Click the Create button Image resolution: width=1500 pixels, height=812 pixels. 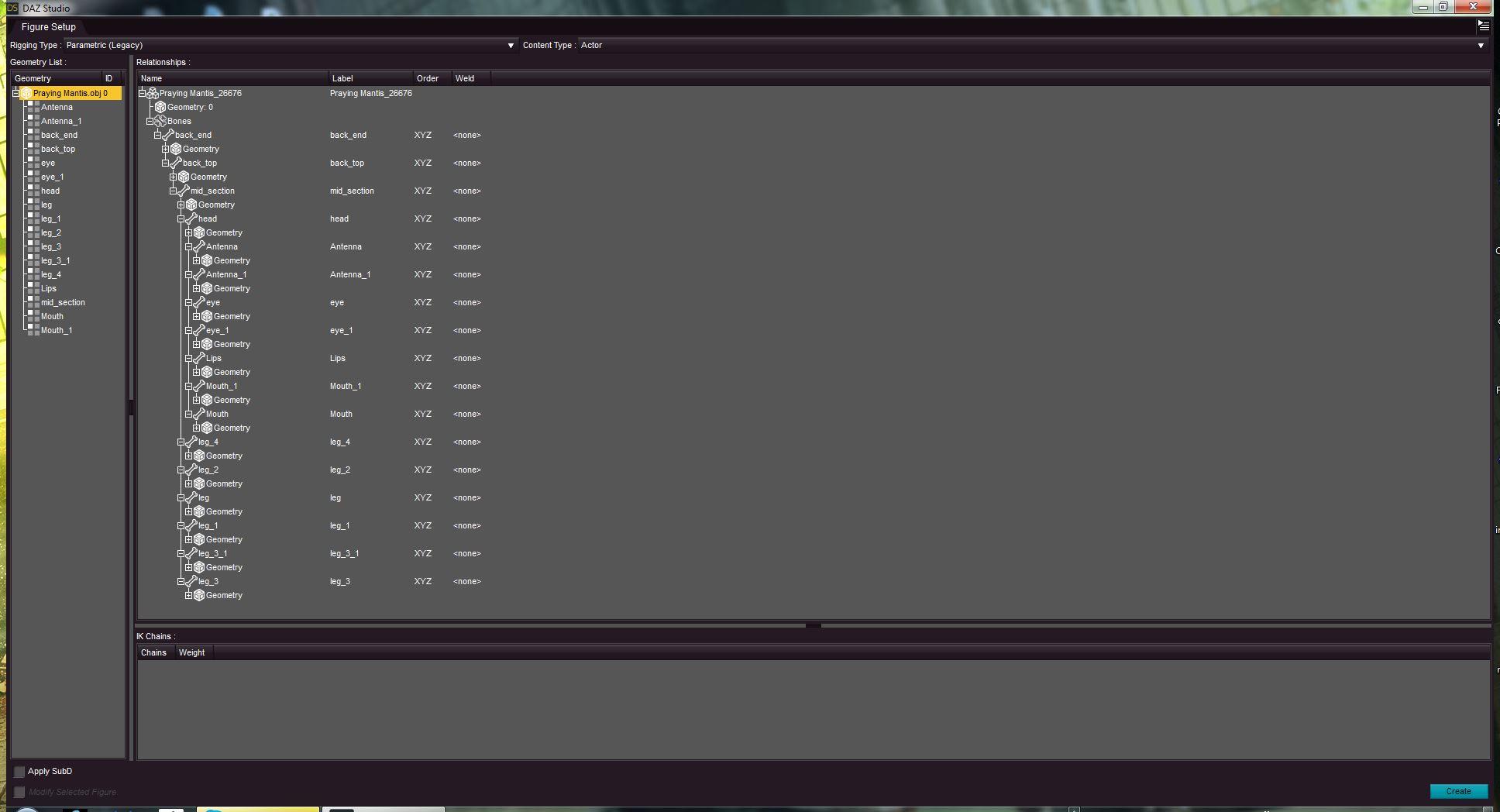click(x=1458, y=791)
